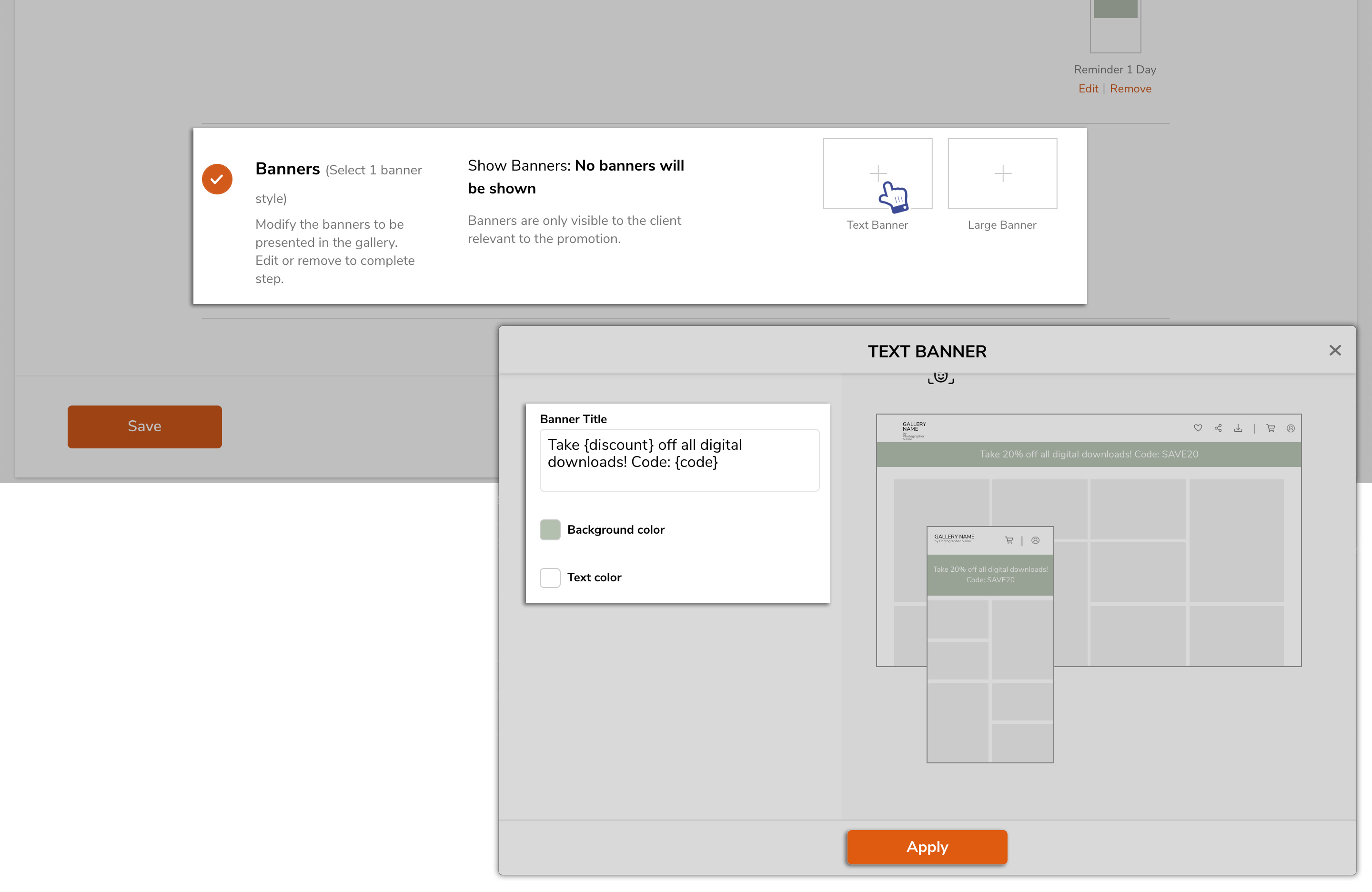The width and height of the screenshot is (1372, 892).
Task: Select the share icon in the desktop gallery preview
Action: pos(1218,428)
